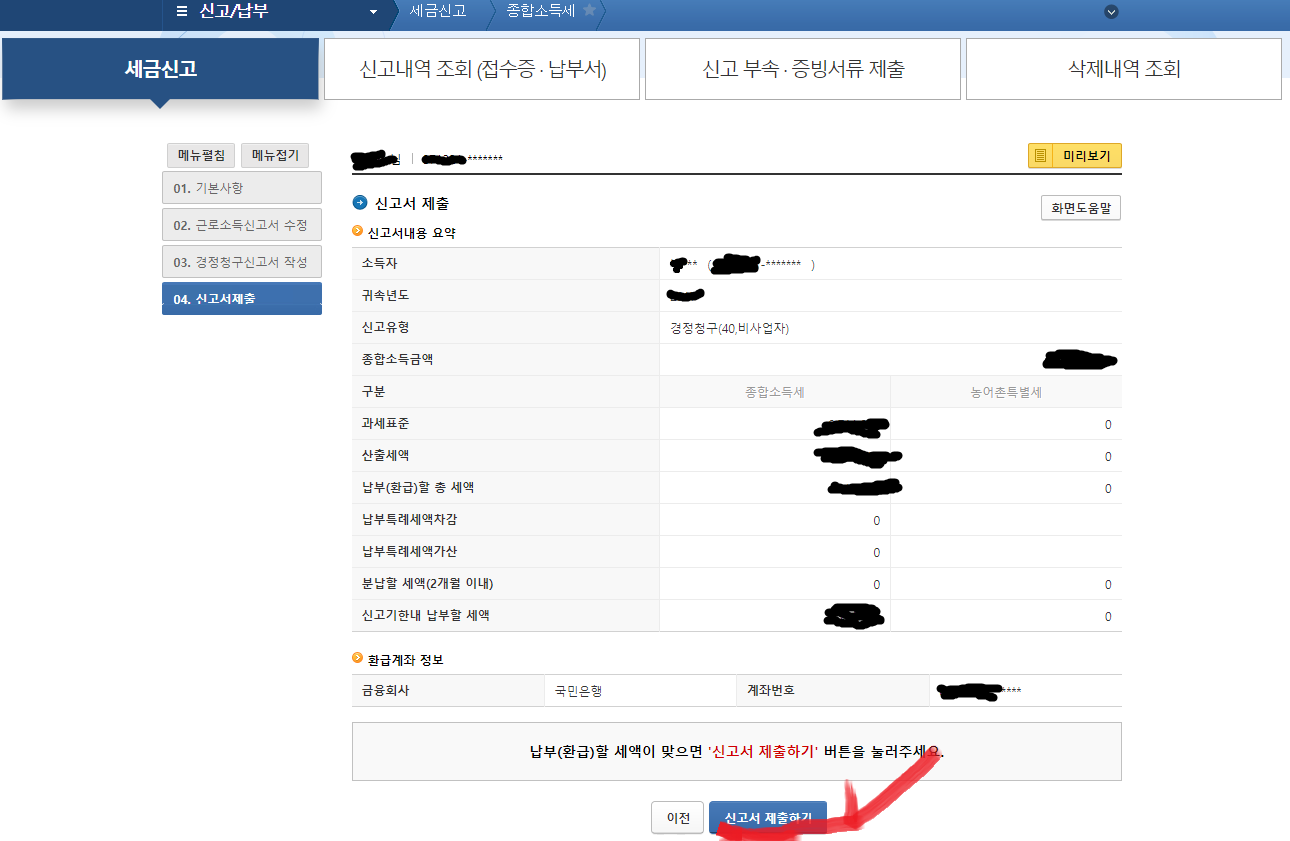Expand the side menu with 메뉴펼침
Image resolution: width=1290 pixels, height=841 pixels.
202,155
